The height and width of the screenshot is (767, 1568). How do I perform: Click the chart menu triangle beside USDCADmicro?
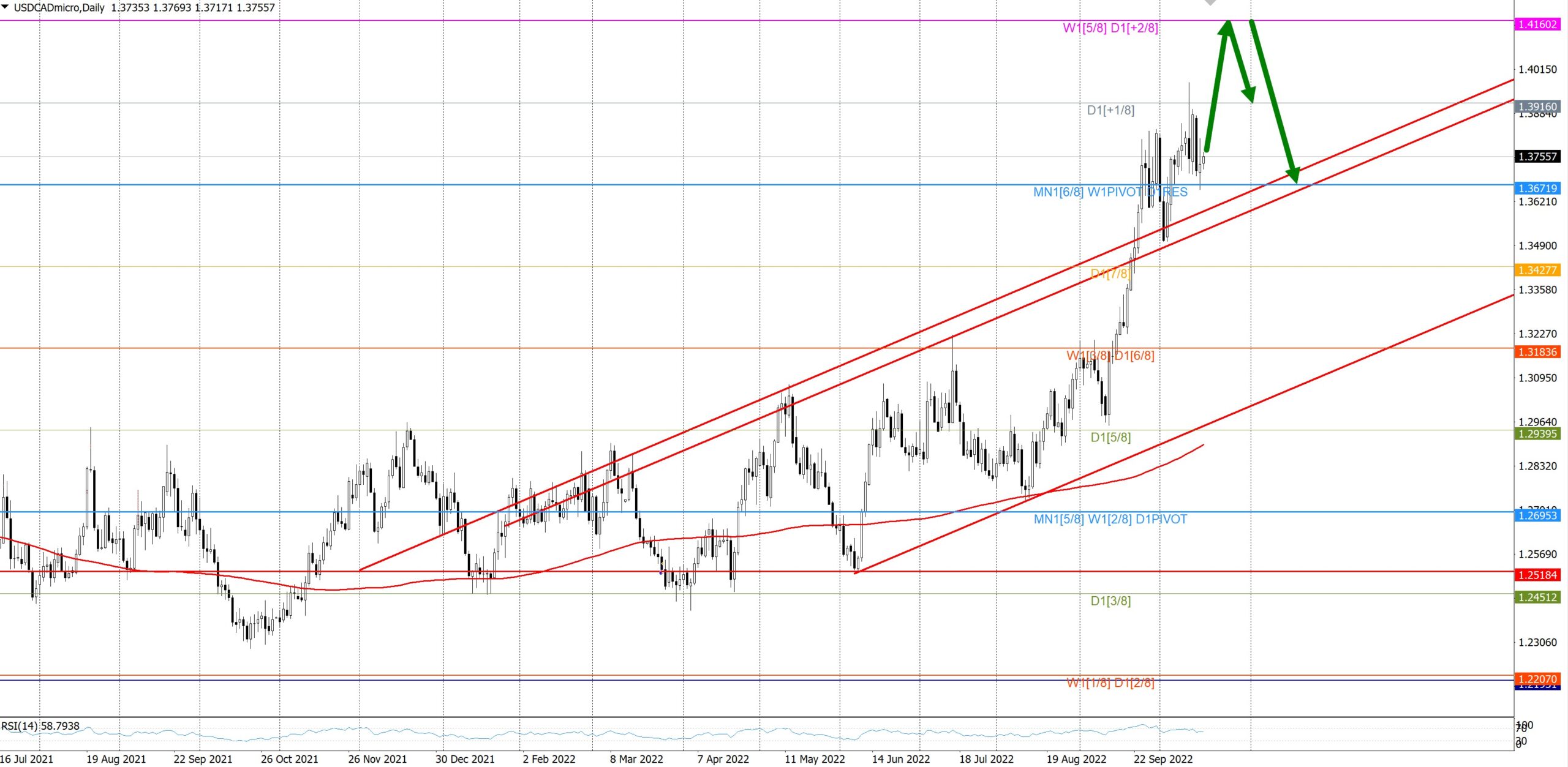(6, 7)
